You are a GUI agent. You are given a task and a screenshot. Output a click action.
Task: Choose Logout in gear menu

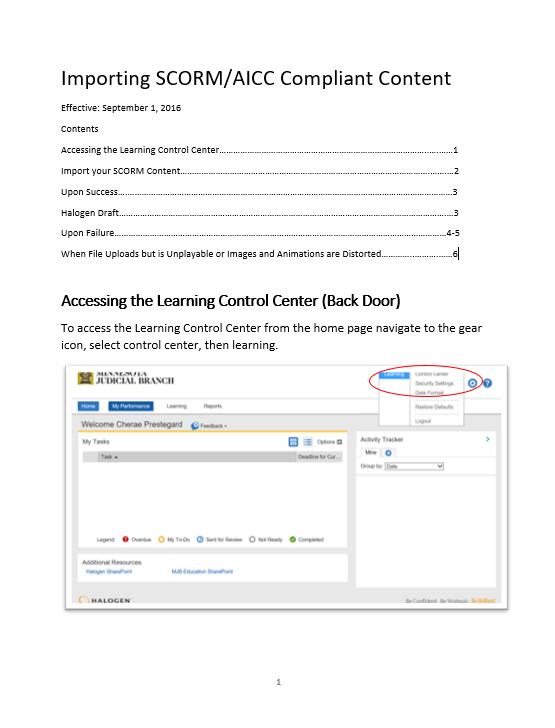423,421
